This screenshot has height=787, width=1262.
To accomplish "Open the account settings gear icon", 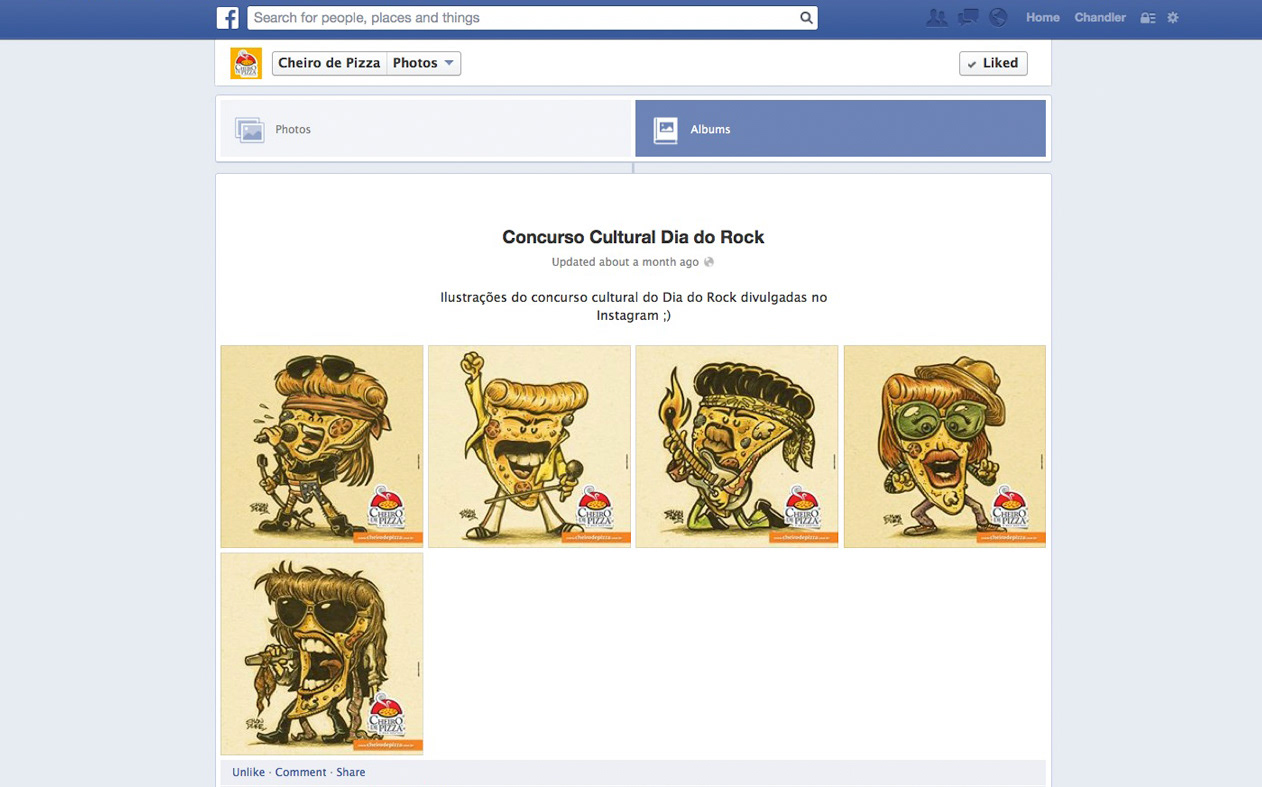I will coord(1173,18).
